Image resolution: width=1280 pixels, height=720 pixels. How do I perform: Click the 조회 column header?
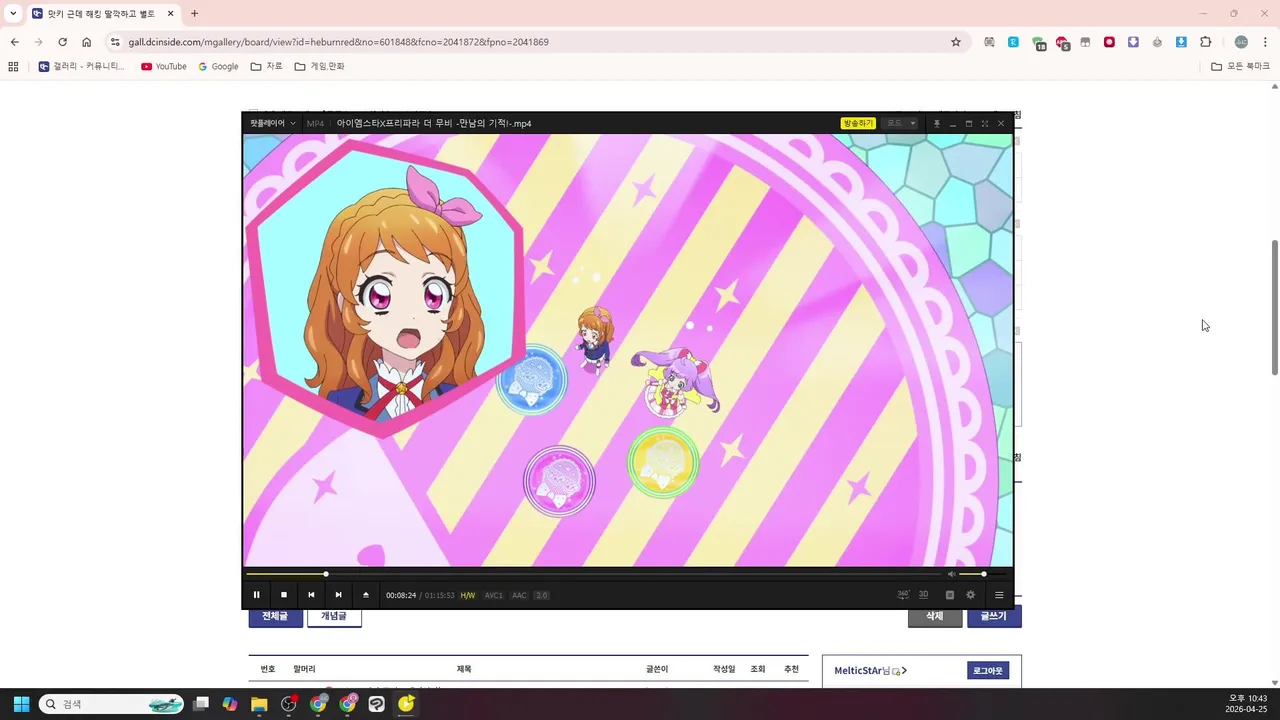(x=757, y=669)
